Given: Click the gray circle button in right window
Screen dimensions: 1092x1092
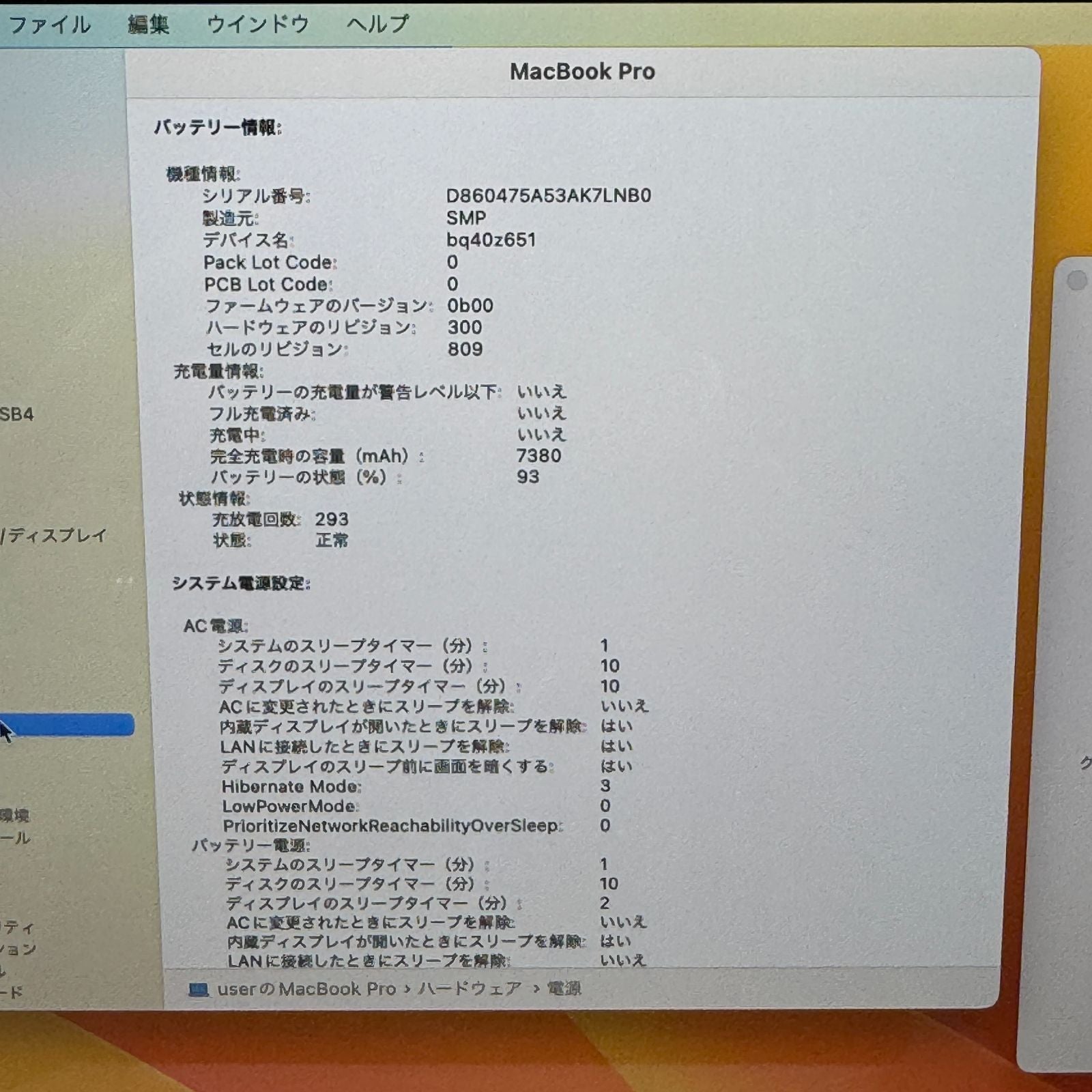Looking at the screenshot, I should (1077, 281).
